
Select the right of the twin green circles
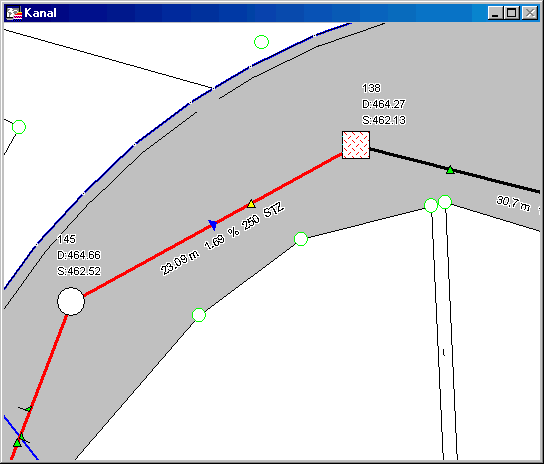(x=445, y=202)
